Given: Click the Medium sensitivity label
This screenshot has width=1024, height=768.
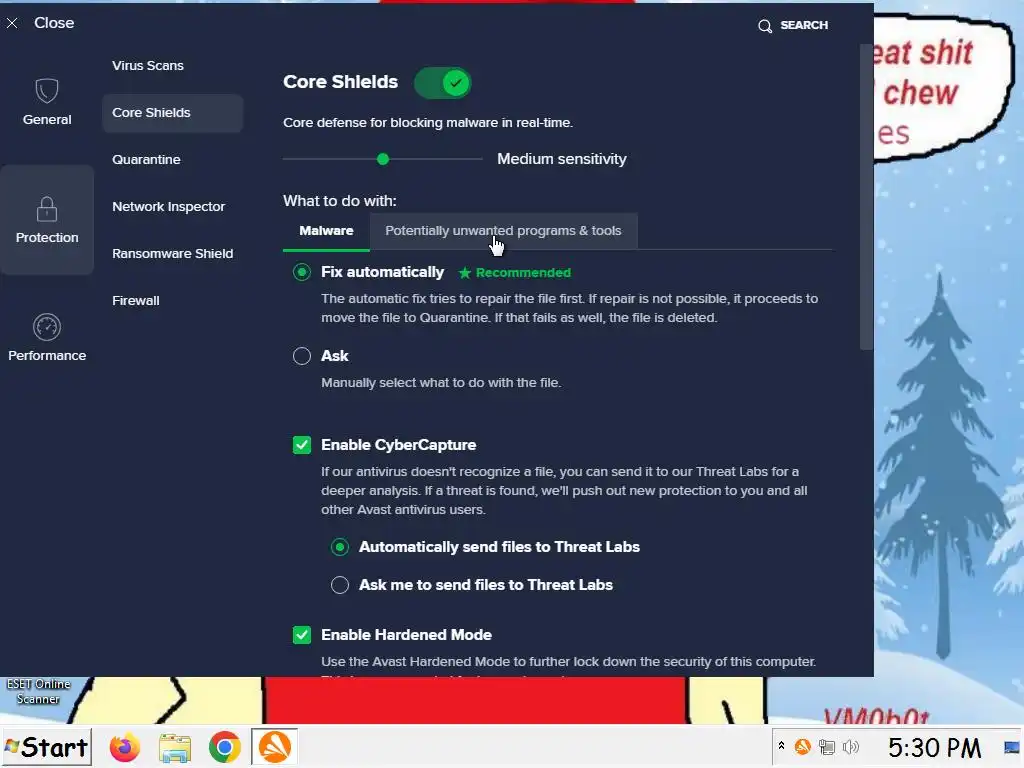Looking at the screenshot, I should click(562, 159).
